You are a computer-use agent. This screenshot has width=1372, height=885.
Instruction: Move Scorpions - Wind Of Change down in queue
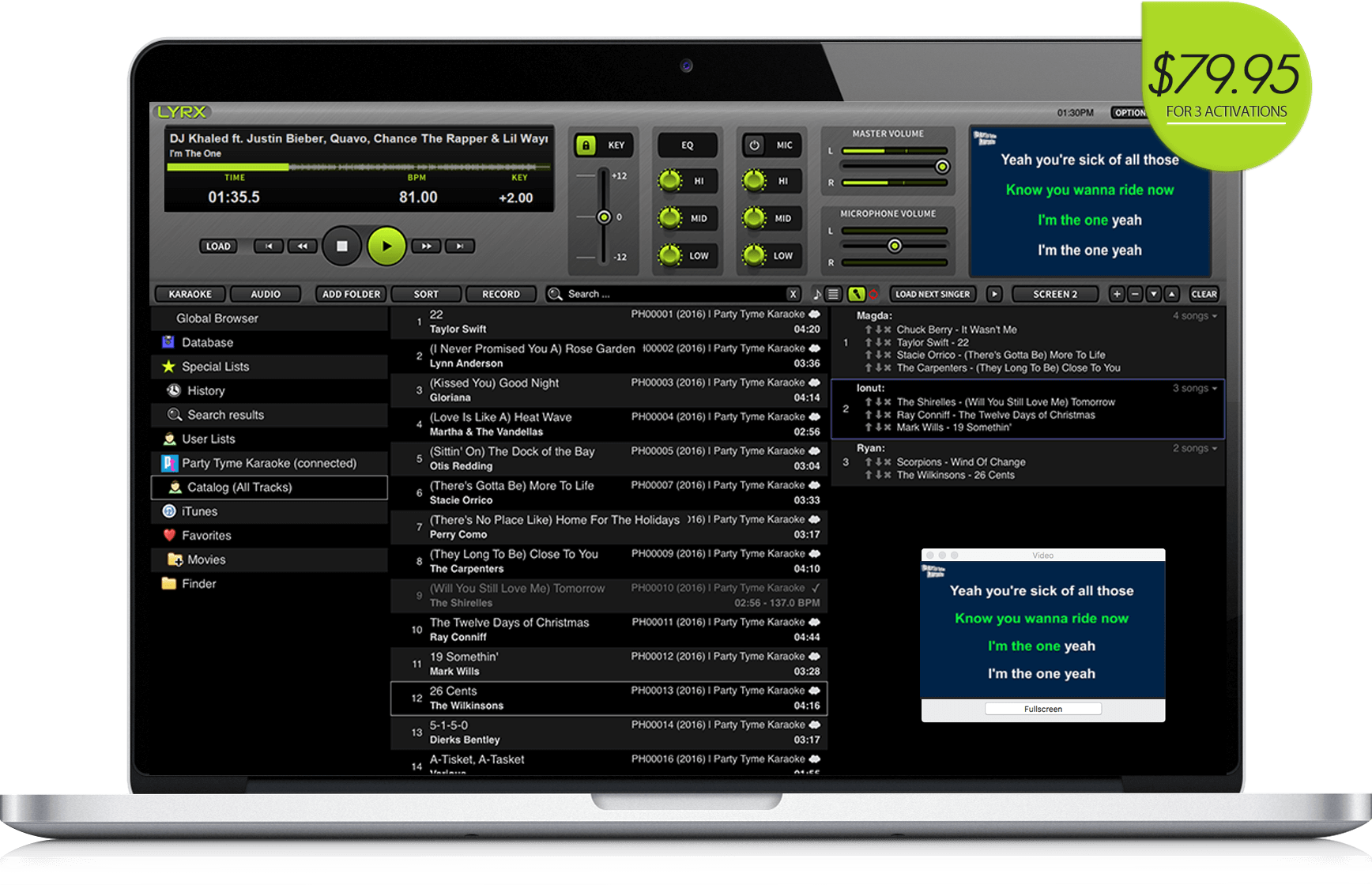click(x=878, y=462)
